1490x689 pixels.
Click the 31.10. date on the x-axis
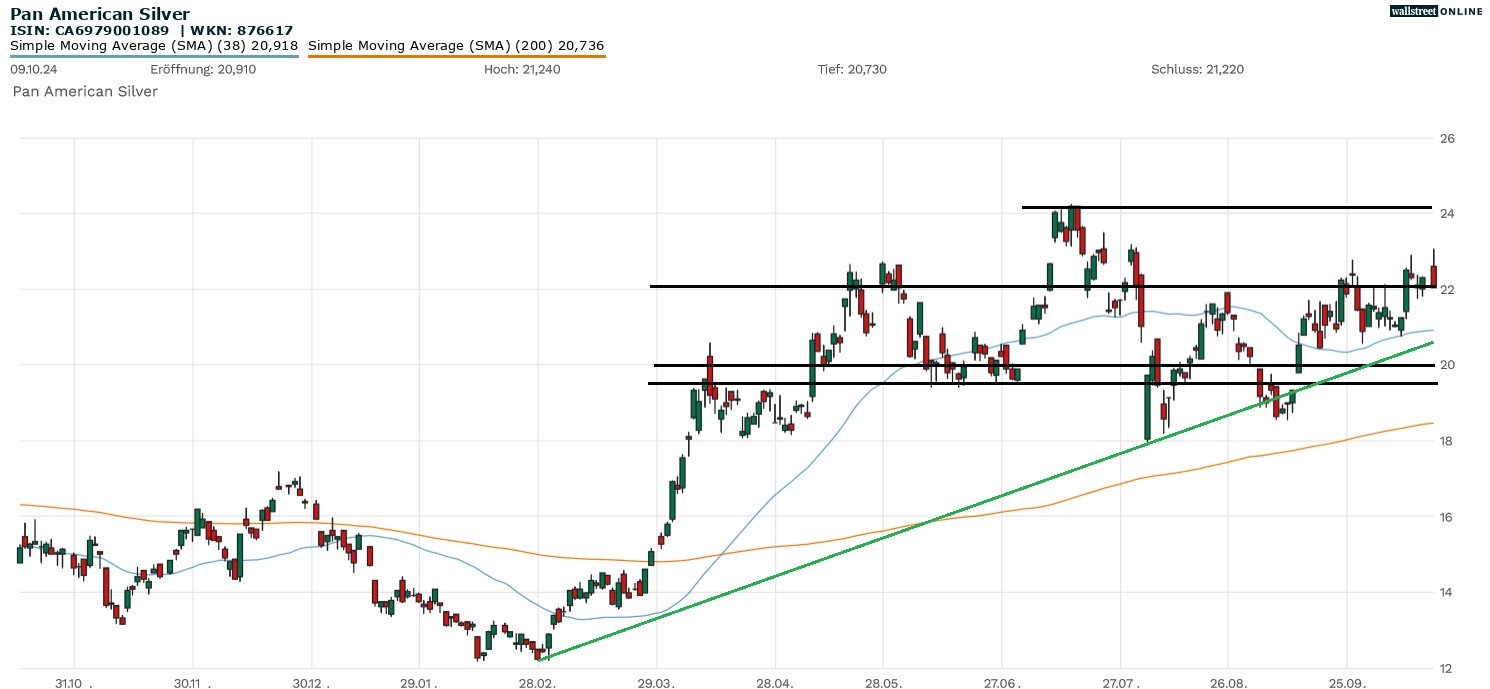[x=73, y=683]
